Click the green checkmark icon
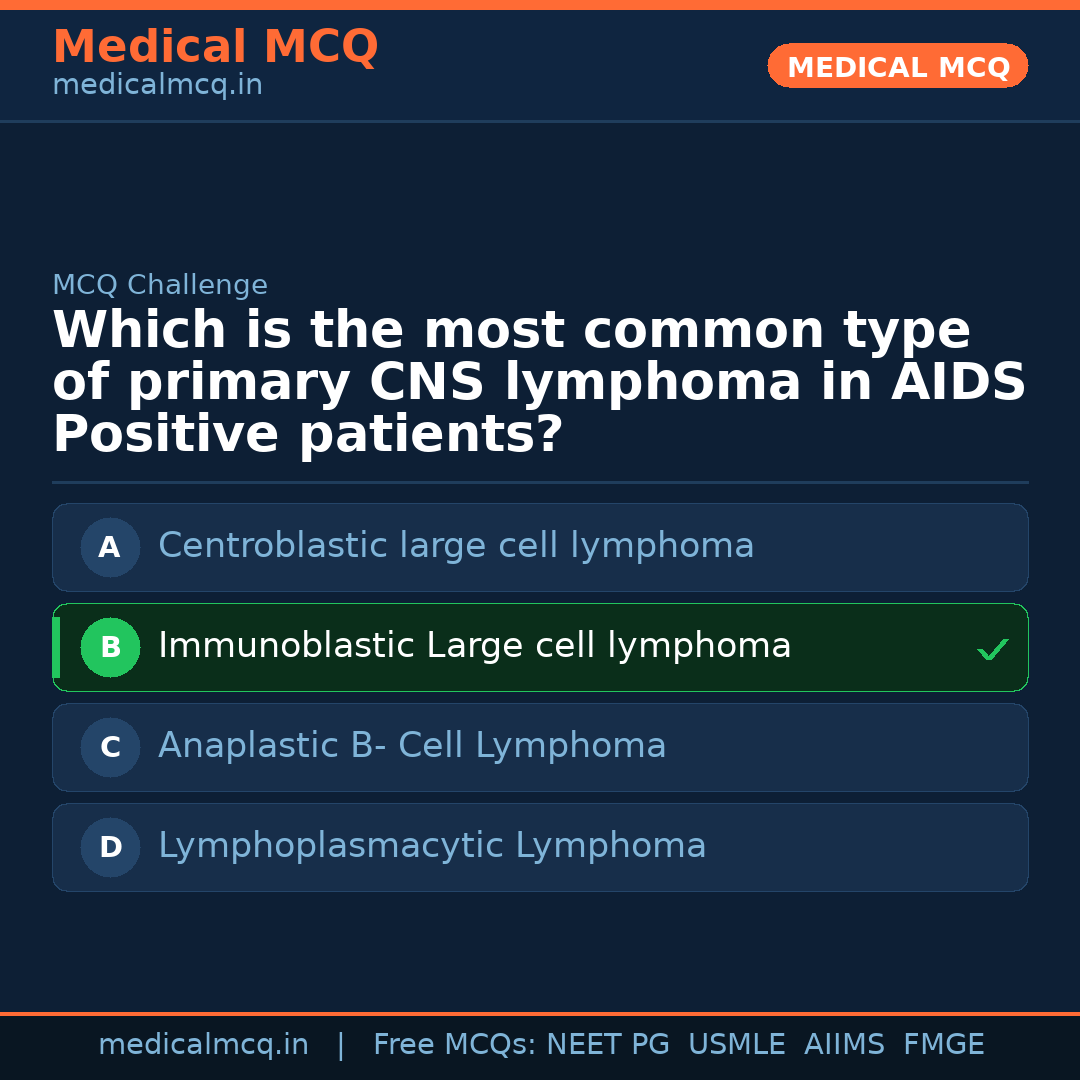 pos(992,650)
